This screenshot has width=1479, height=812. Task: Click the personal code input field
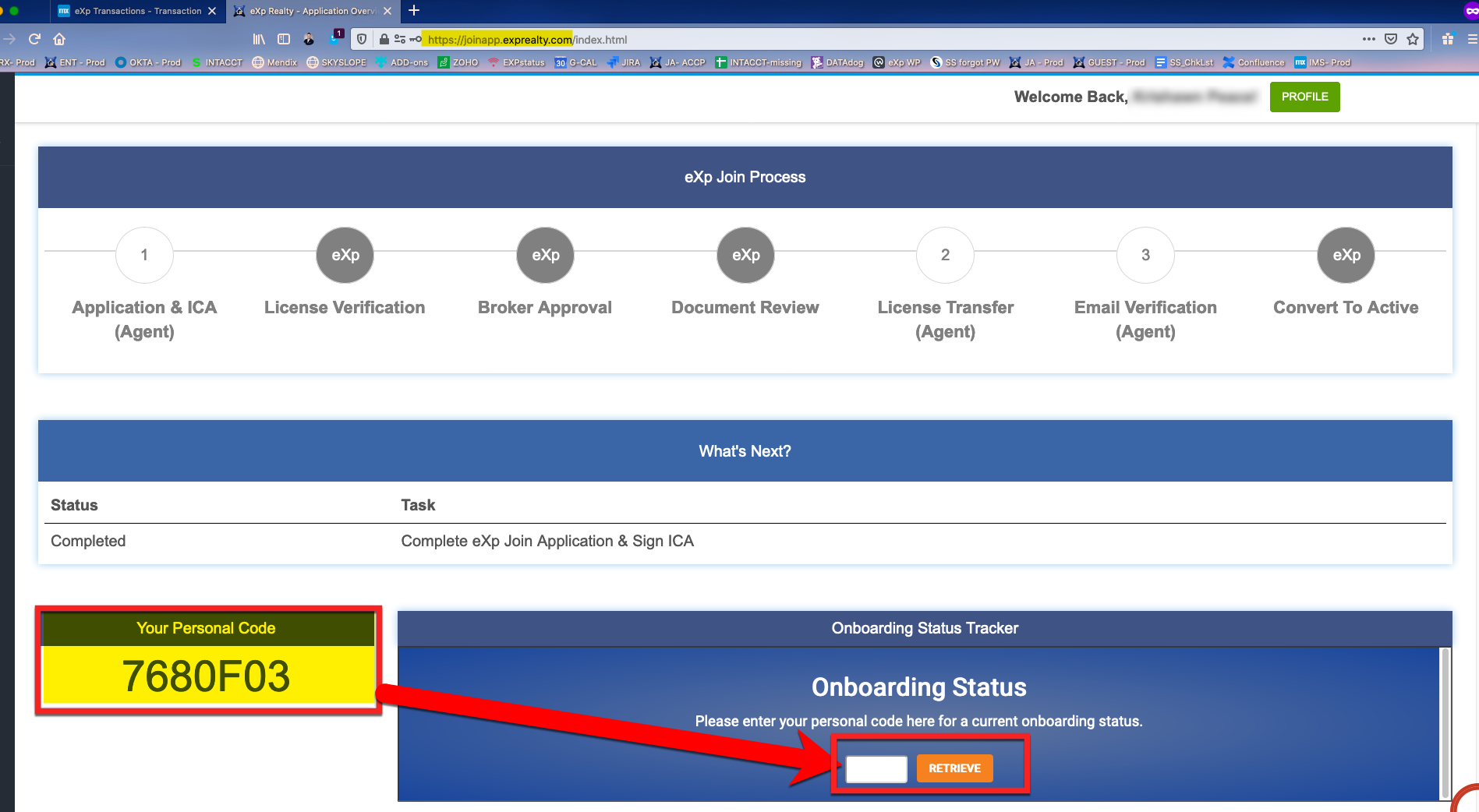876,768
